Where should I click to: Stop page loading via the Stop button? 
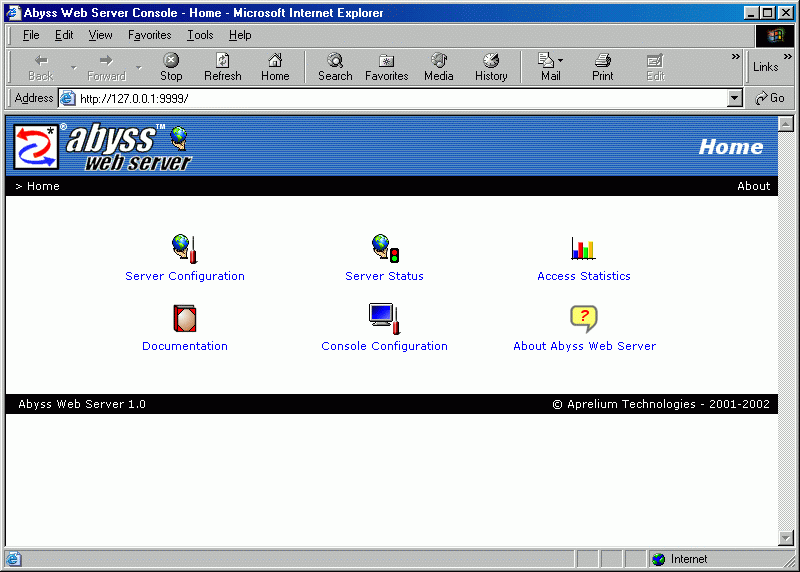(171, 67)
